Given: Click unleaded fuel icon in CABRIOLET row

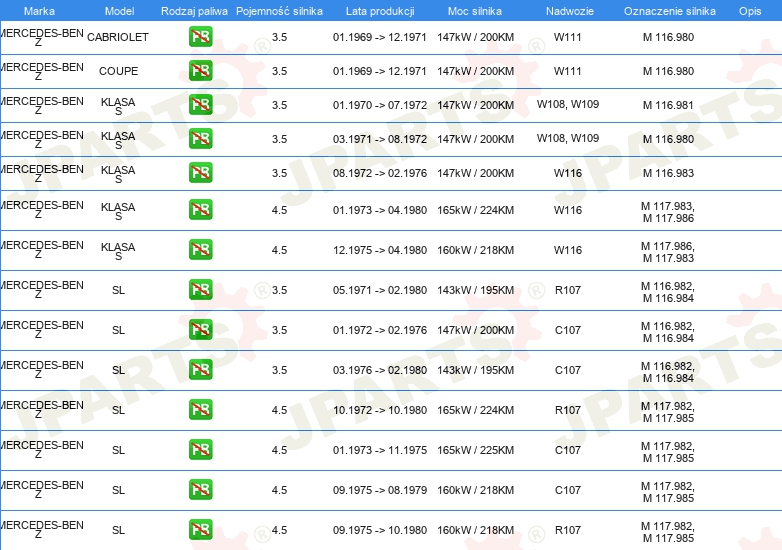Looking at the screenshot, I should point(200,37).
